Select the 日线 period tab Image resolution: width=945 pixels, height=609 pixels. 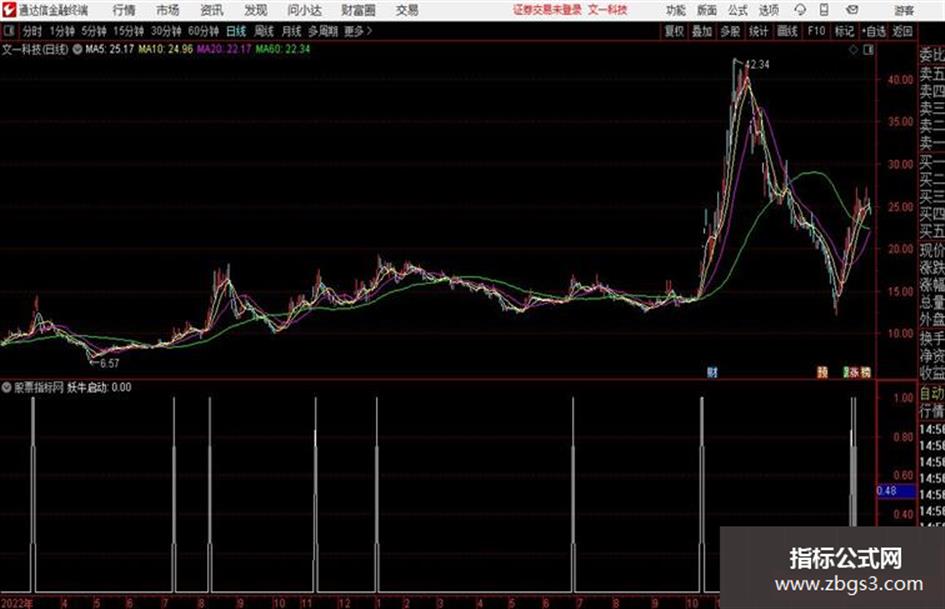(236, 31)
